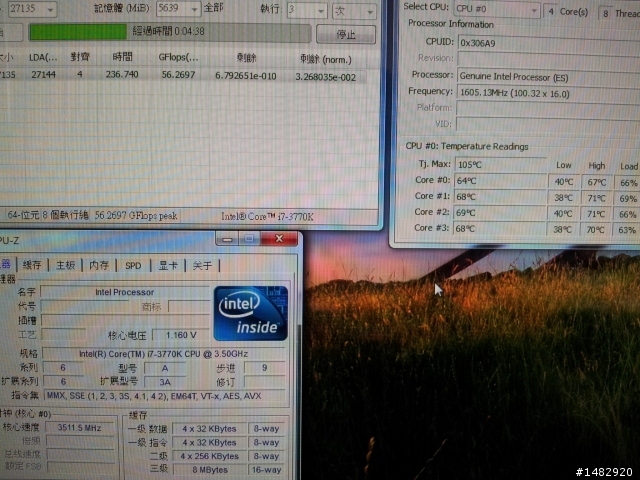Select the result cell 3.268035e-002

point(326,77)
